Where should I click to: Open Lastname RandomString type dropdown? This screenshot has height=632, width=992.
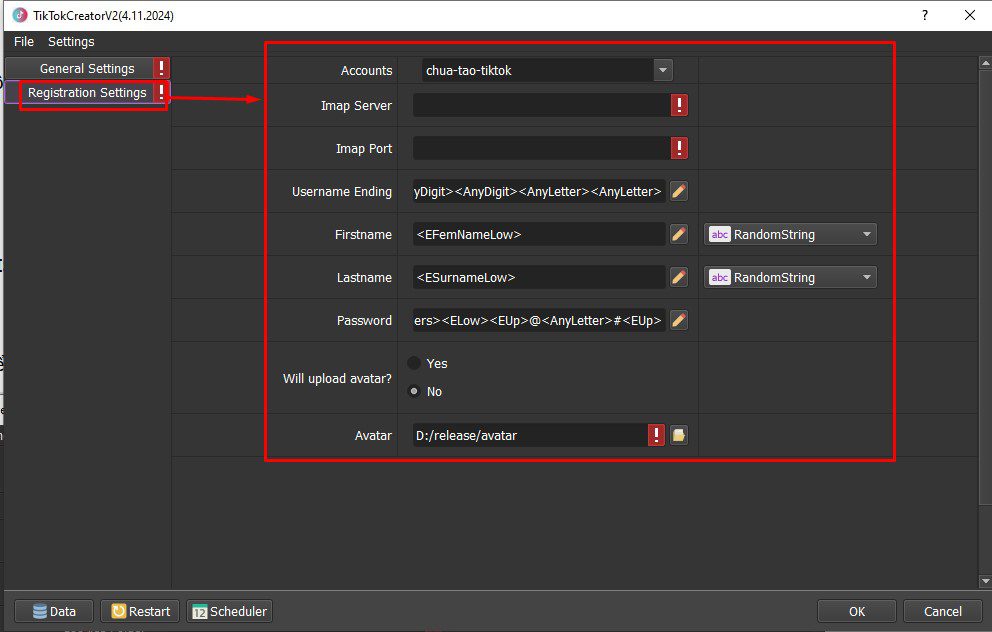coord(790,277)
